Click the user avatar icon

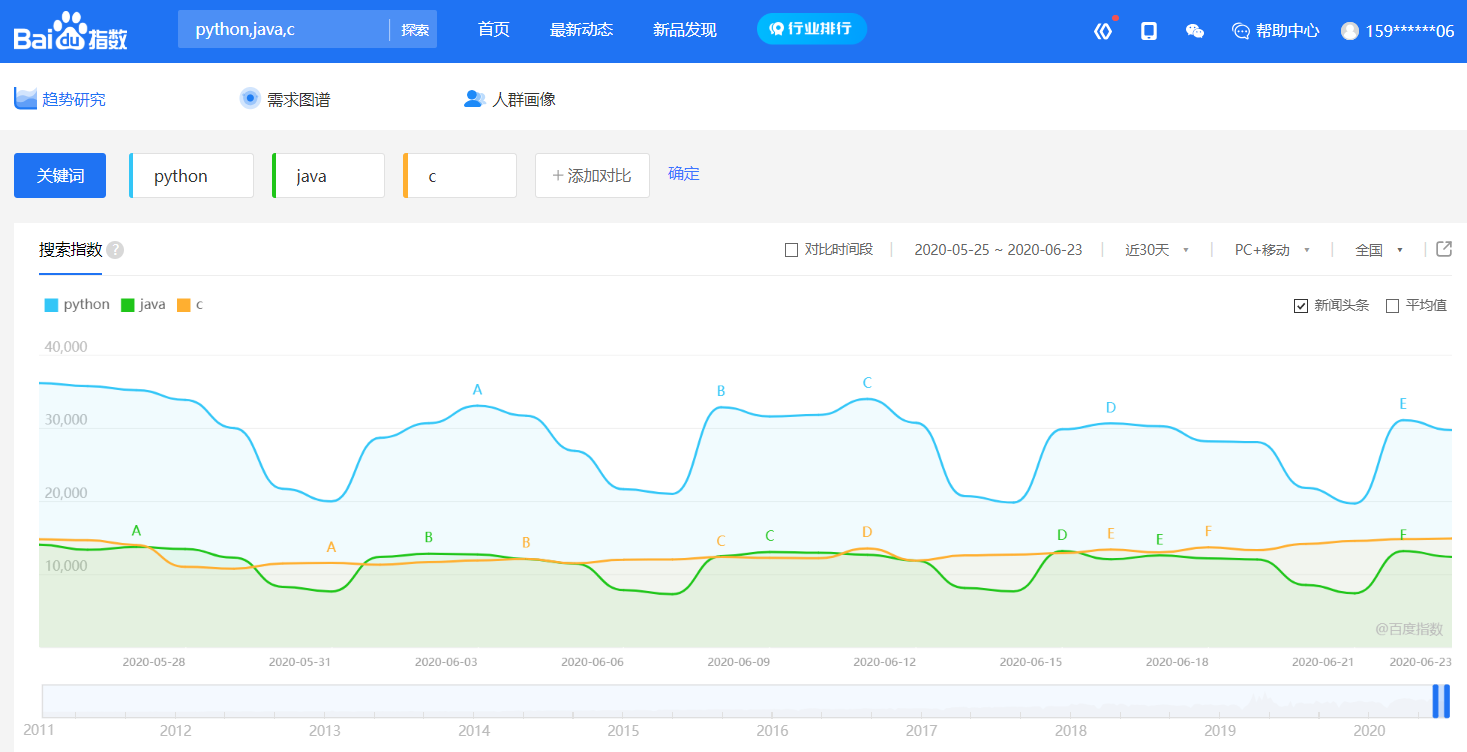point(1350,31)
